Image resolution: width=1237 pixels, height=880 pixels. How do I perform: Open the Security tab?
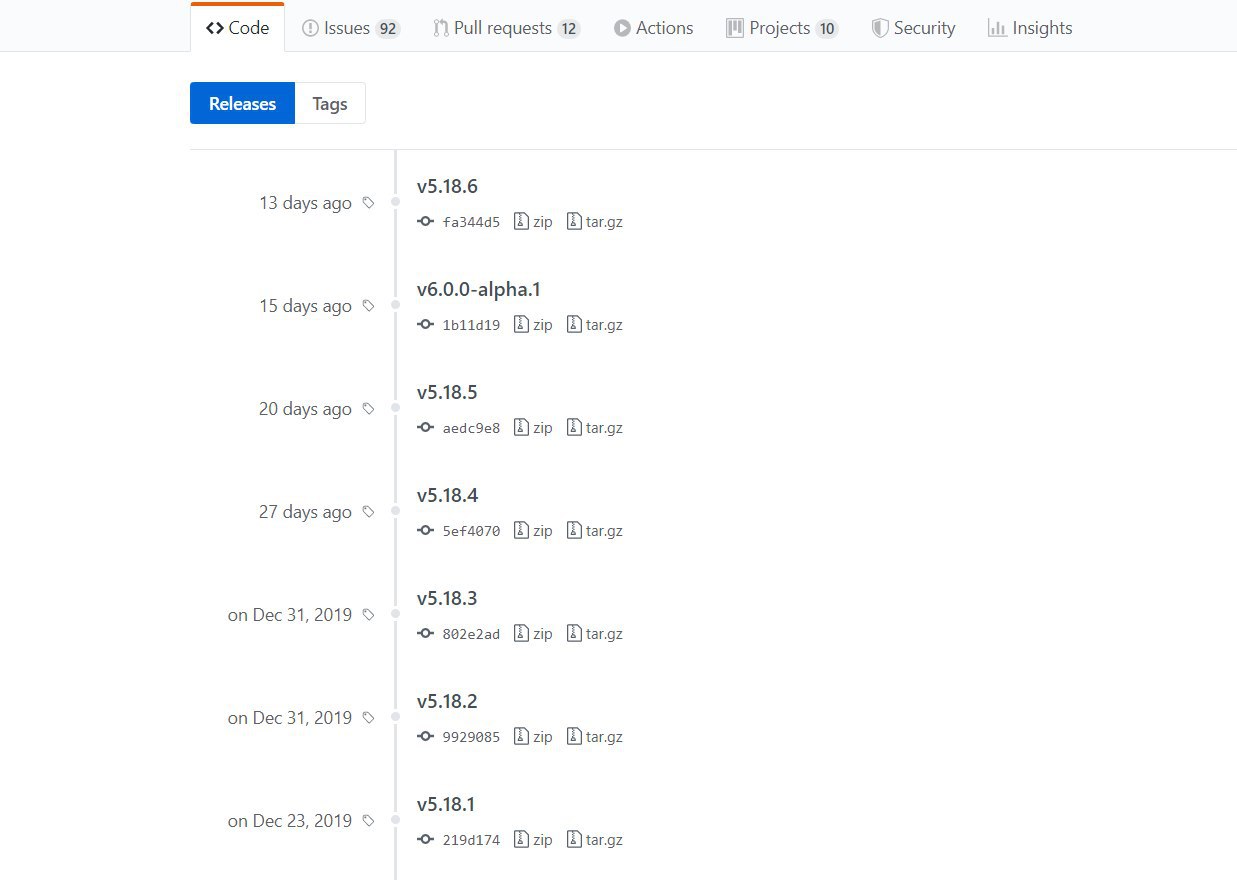[913, 28]
